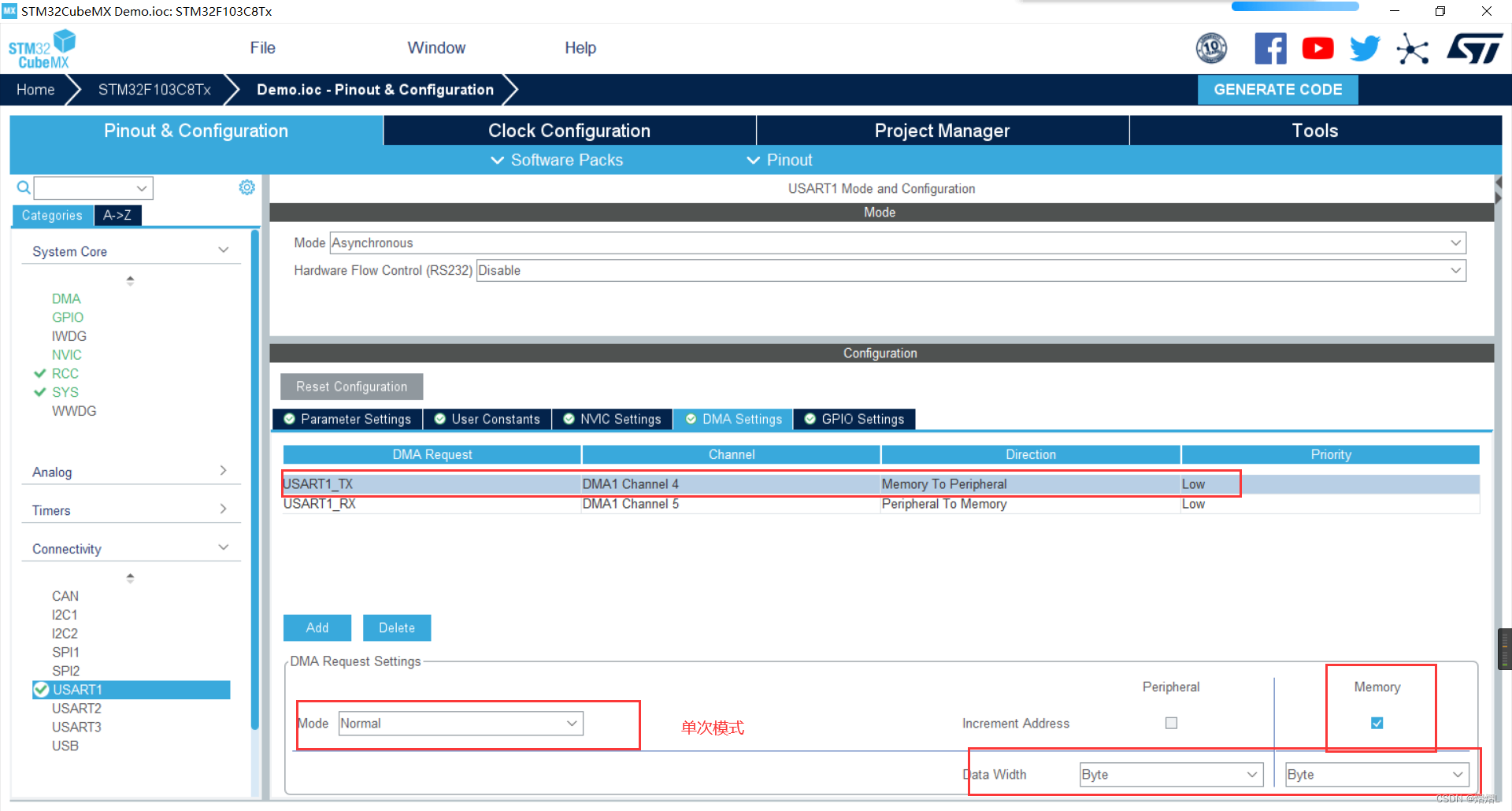Select USART2 in Connectivity list
Image resolution: width=1512 pixels, height=811 pixels.
click(x=76, y=709)
